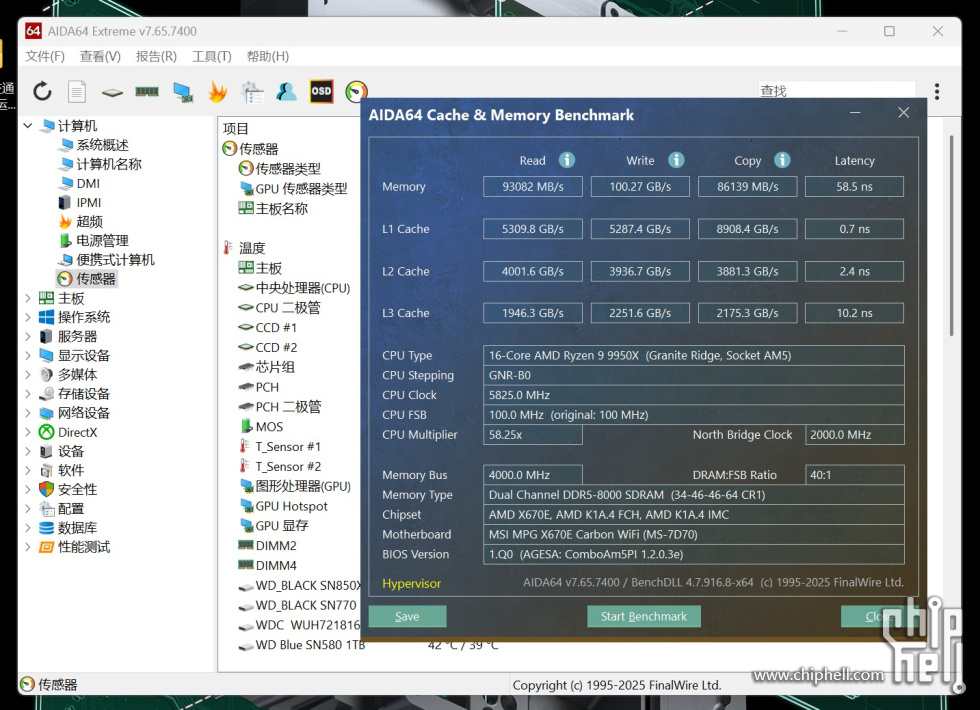Open the three-dot options menu
This screenshot has width=980, height=710.
pos(936,91)
